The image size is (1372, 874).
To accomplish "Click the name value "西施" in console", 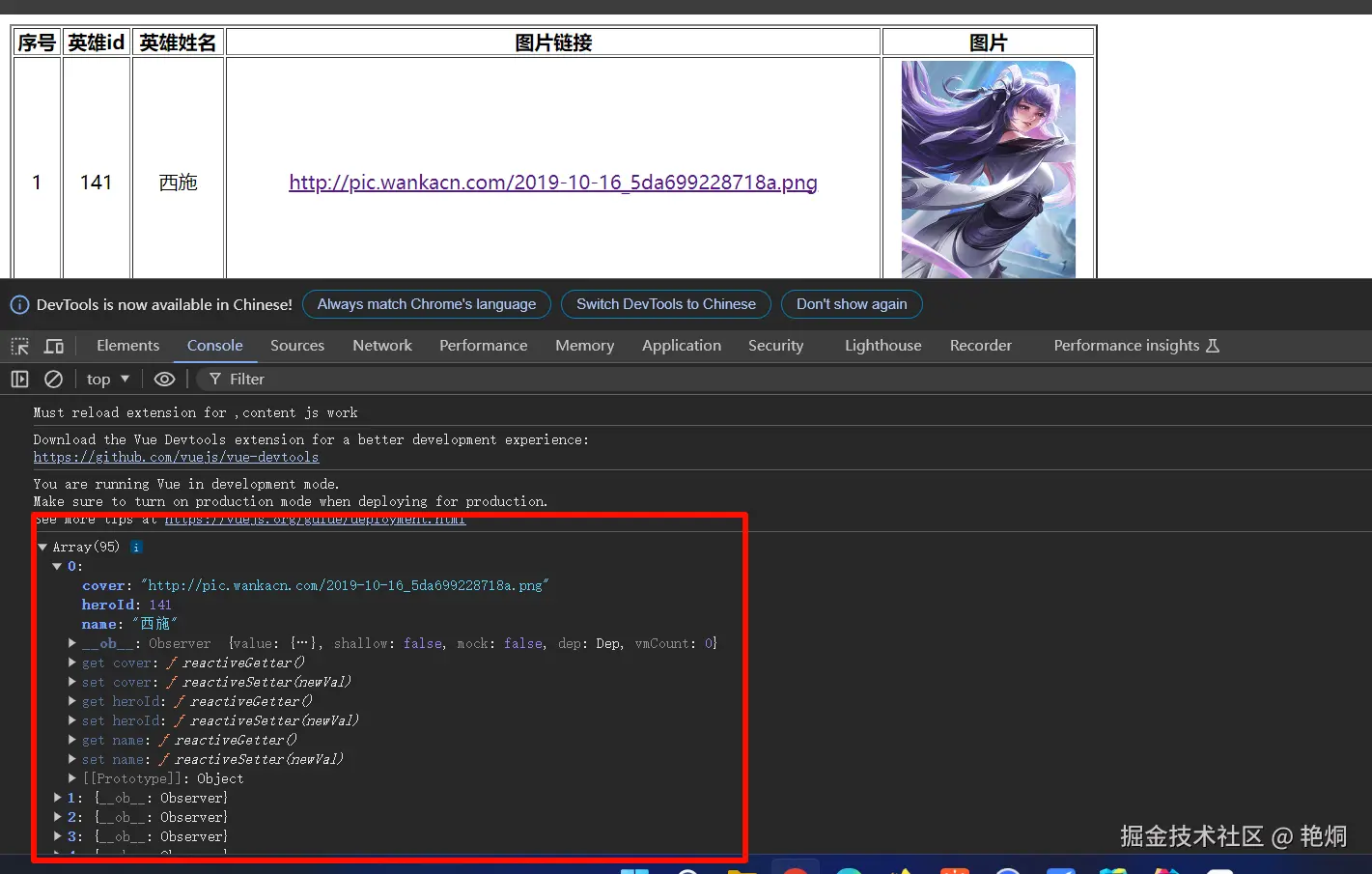I will click(x=154, y=625).
